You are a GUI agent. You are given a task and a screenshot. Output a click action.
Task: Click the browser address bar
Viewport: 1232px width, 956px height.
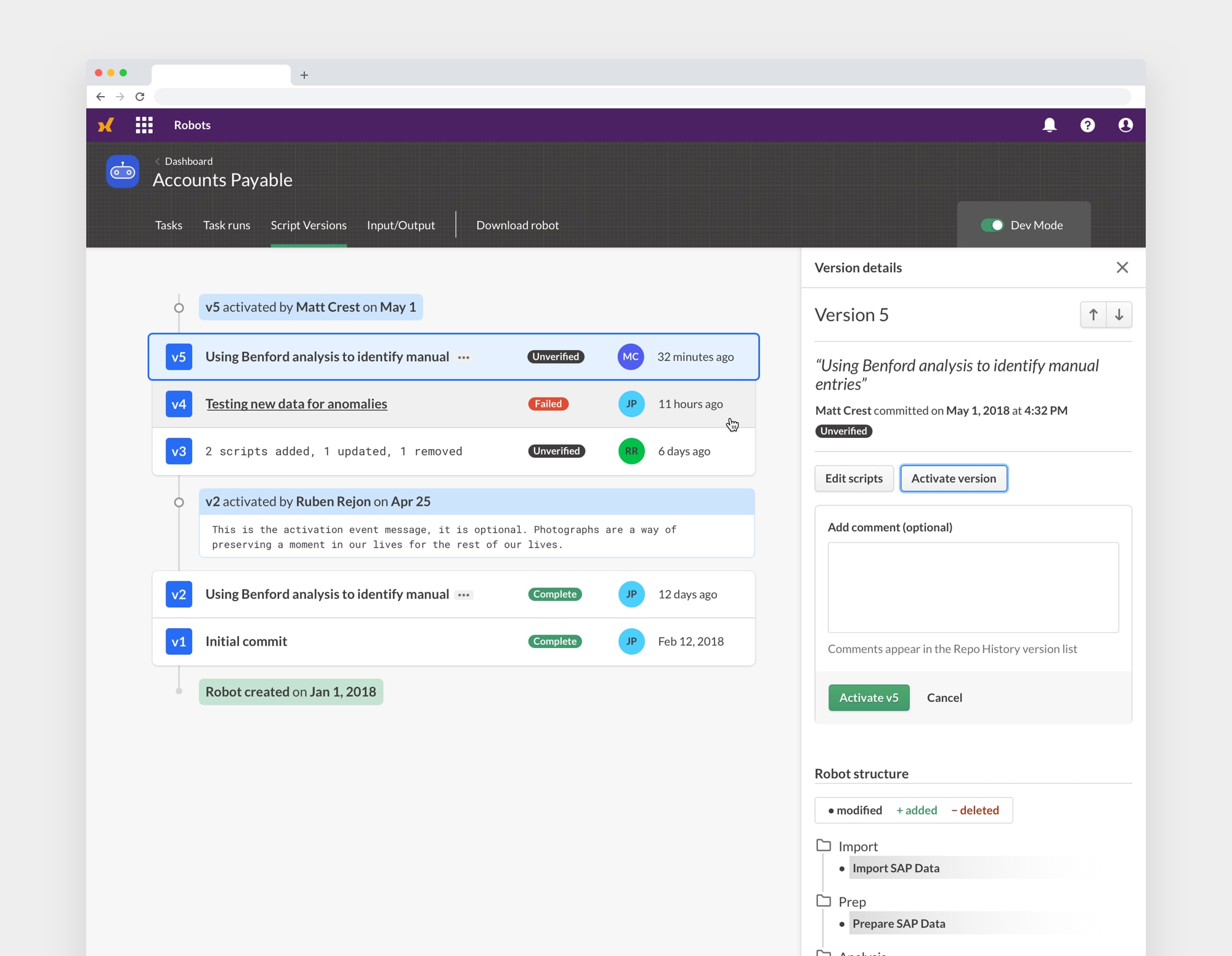click(x=642, y=97)
